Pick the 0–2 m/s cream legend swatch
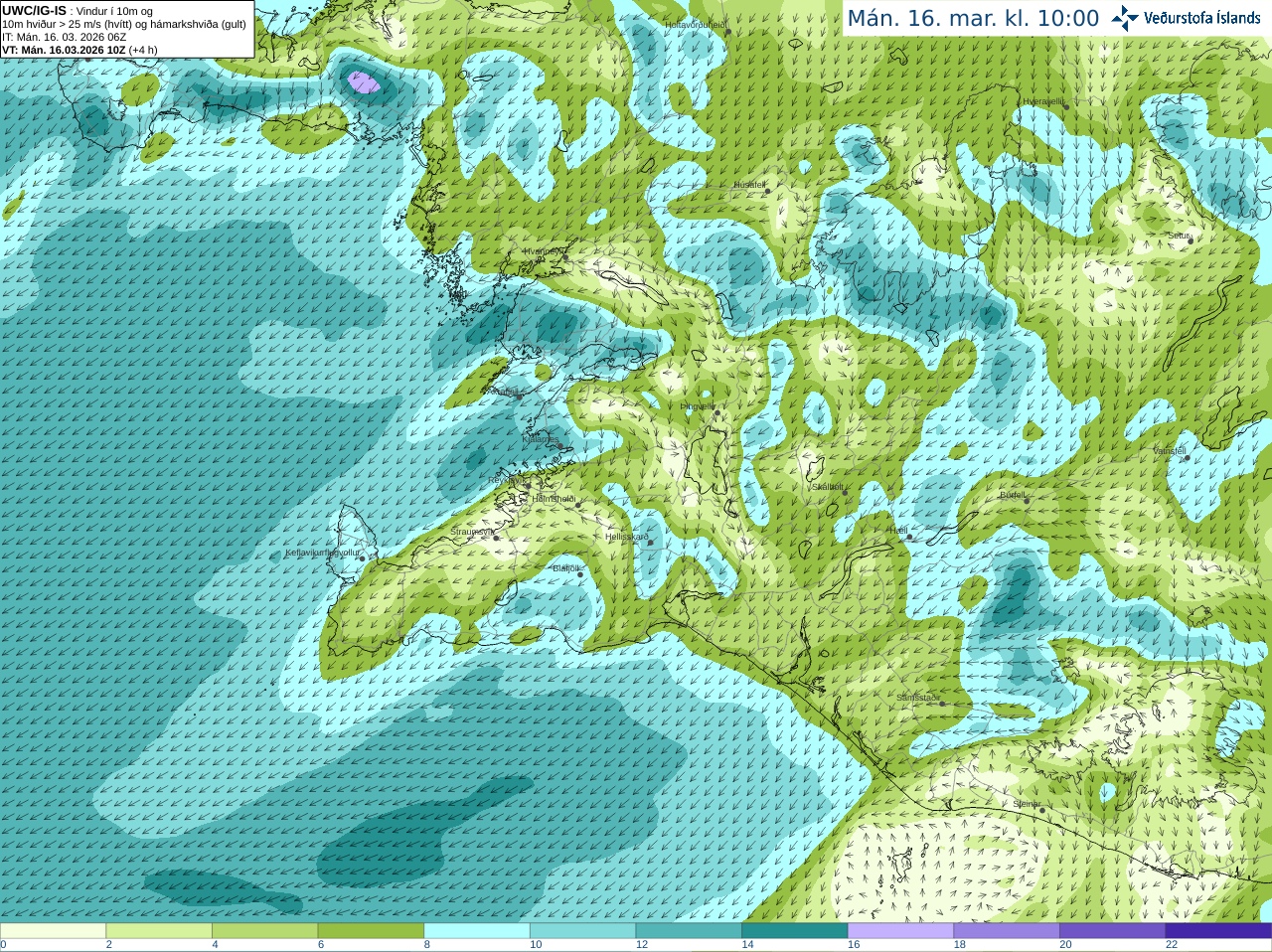This screenshot has height=952, width=1272. click(53, 930)
